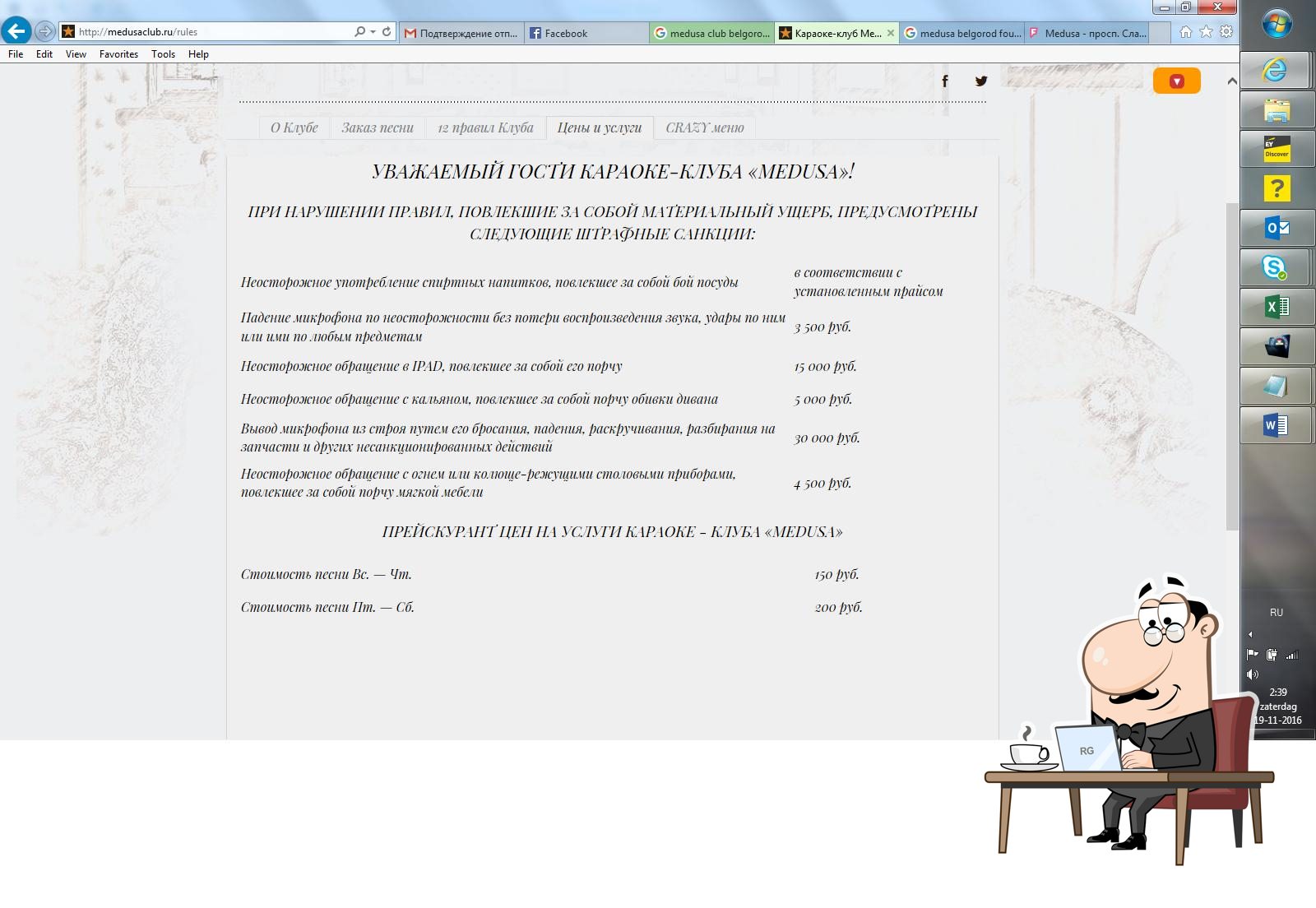The image size is (1316, 908).
Task: Click the Windows Start orb
Action: click(x=1277, y=23)
